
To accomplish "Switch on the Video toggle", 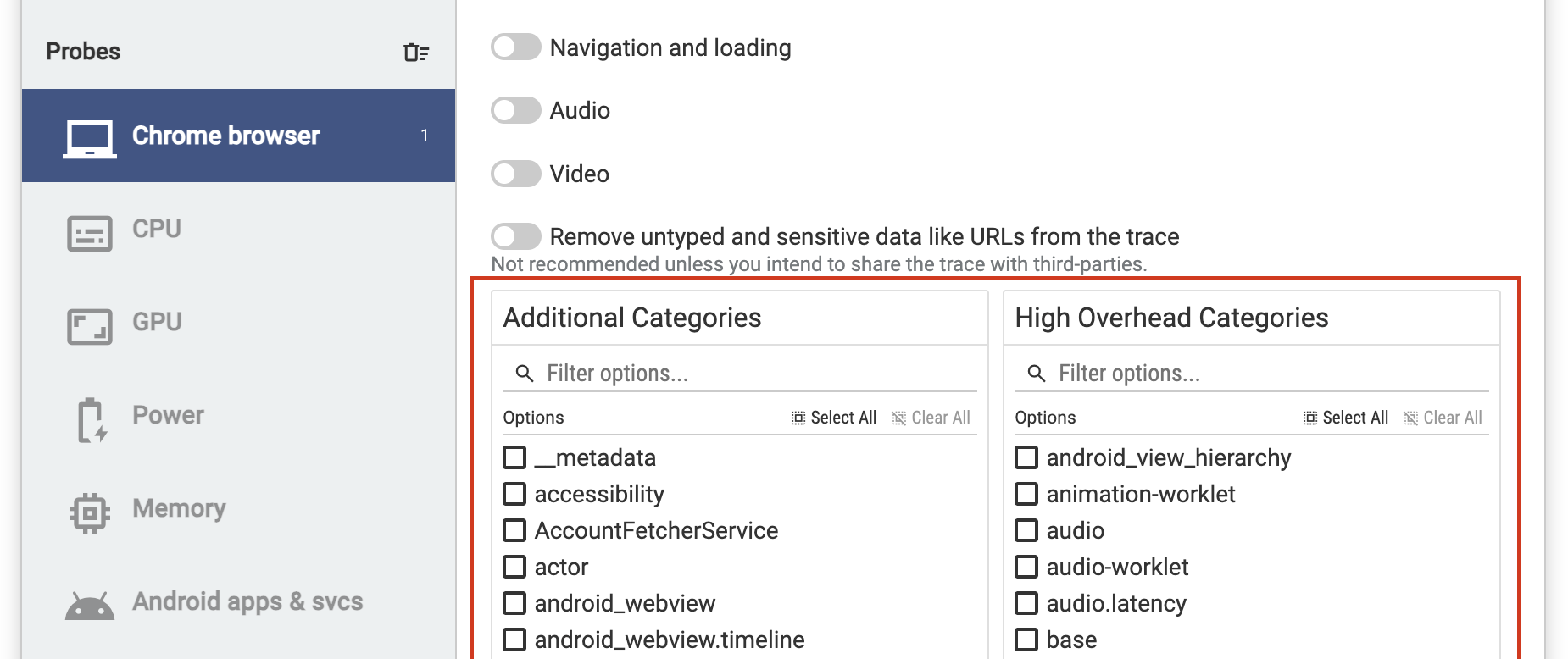I will click(515, 174).
